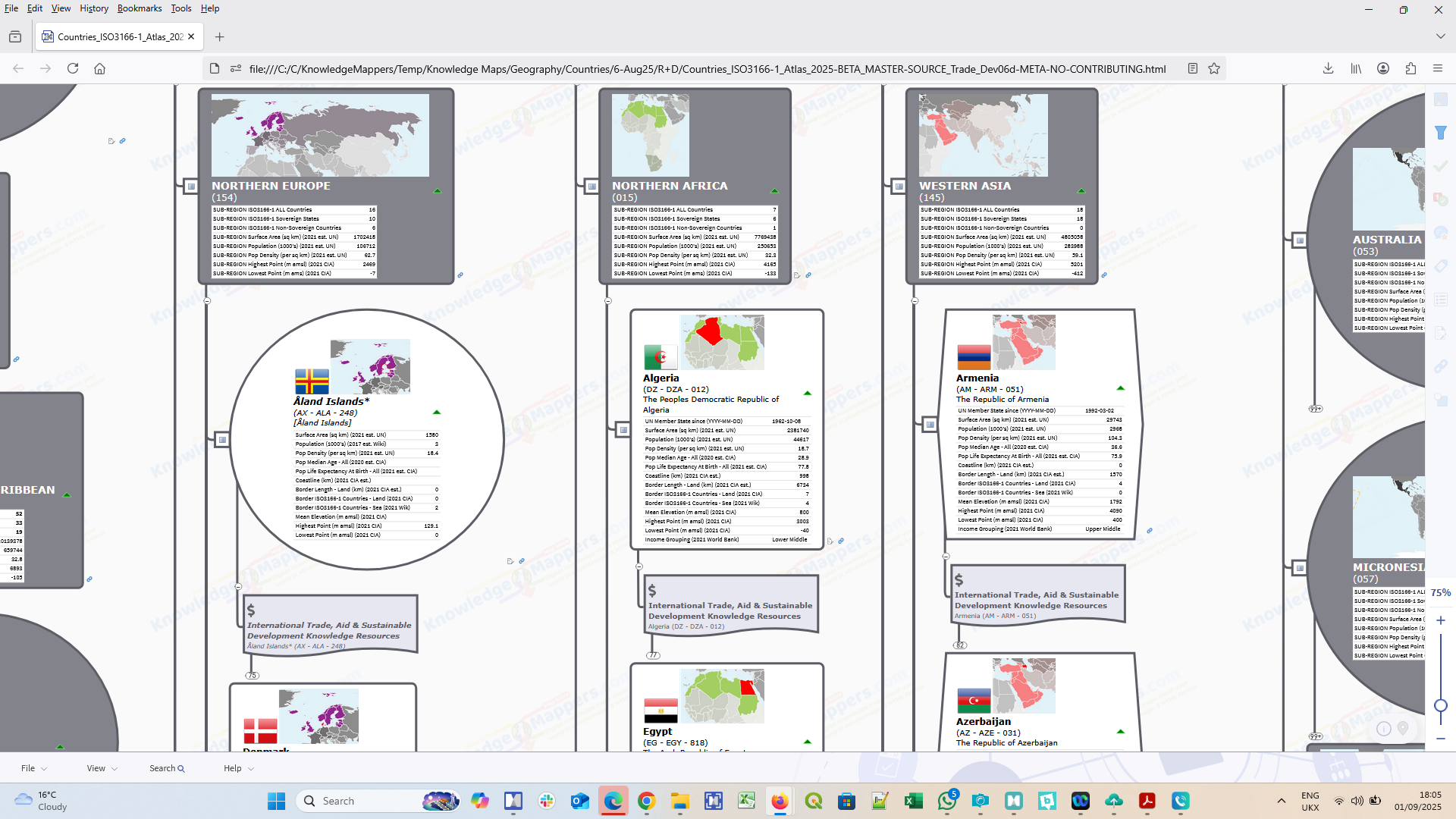Click the Search button in bottom bar
1456x819 pixels.
click(x=167, y=768)
